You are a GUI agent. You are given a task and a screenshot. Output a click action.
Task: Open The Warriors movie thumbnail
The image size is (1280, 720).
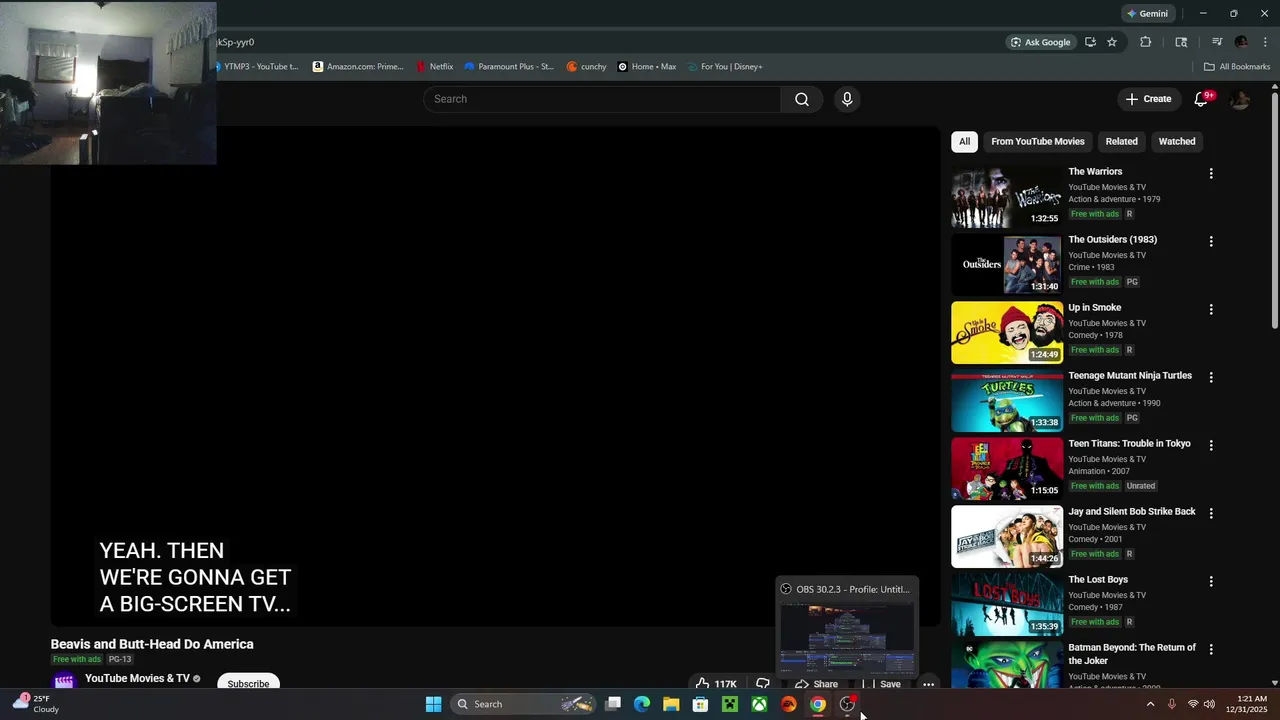(x=1007, y=197)
